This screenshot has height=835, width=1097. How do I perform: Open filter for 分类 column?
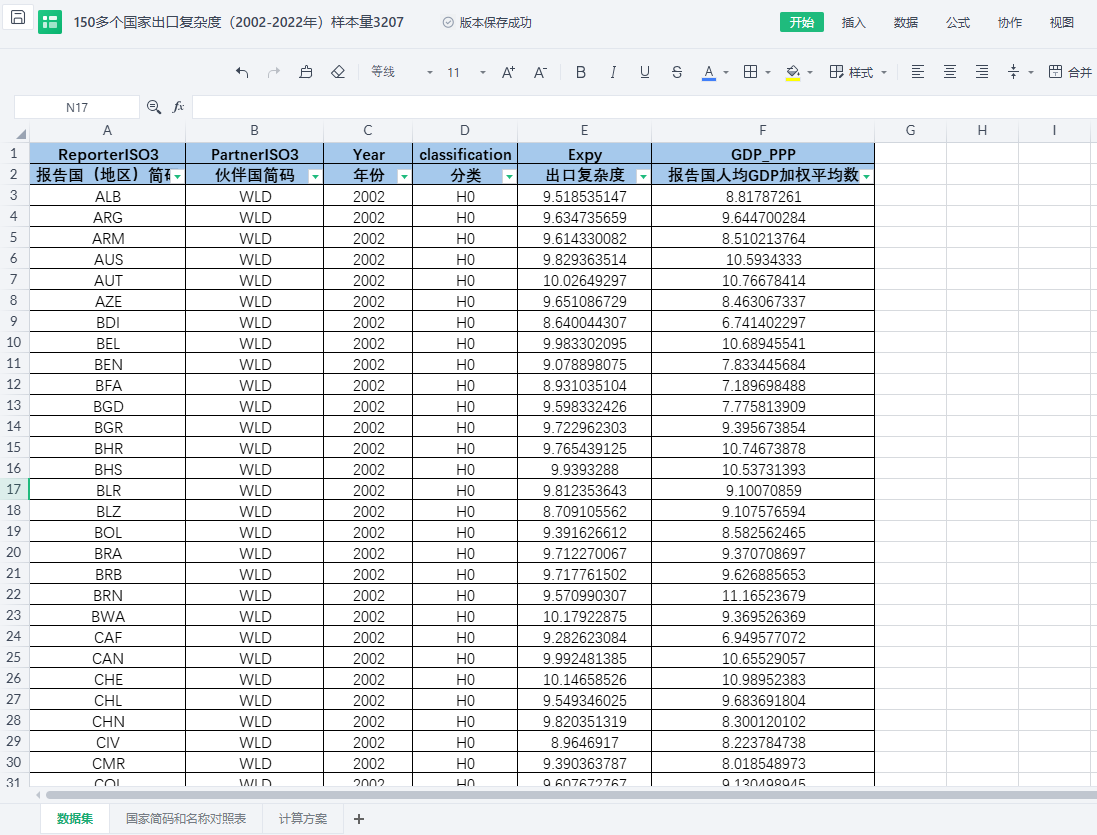tap(509, 176)
